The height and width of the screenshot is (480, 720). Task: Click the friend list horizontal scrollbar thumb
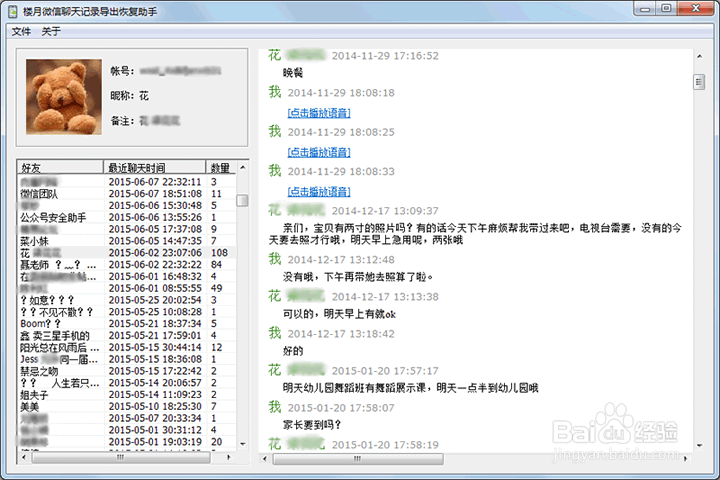121,457
